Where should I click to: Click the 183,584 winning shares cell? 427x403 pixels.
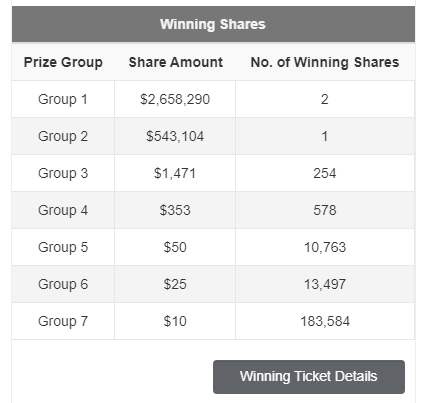pos(325,321)
